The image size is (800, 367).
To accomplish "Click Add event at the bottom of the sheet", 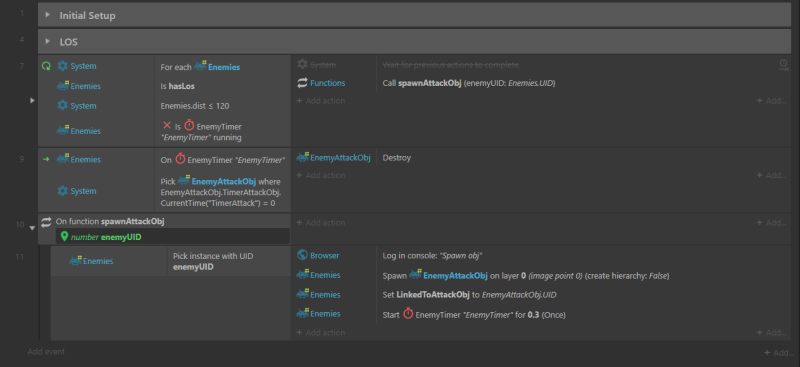I will [46, 352].
